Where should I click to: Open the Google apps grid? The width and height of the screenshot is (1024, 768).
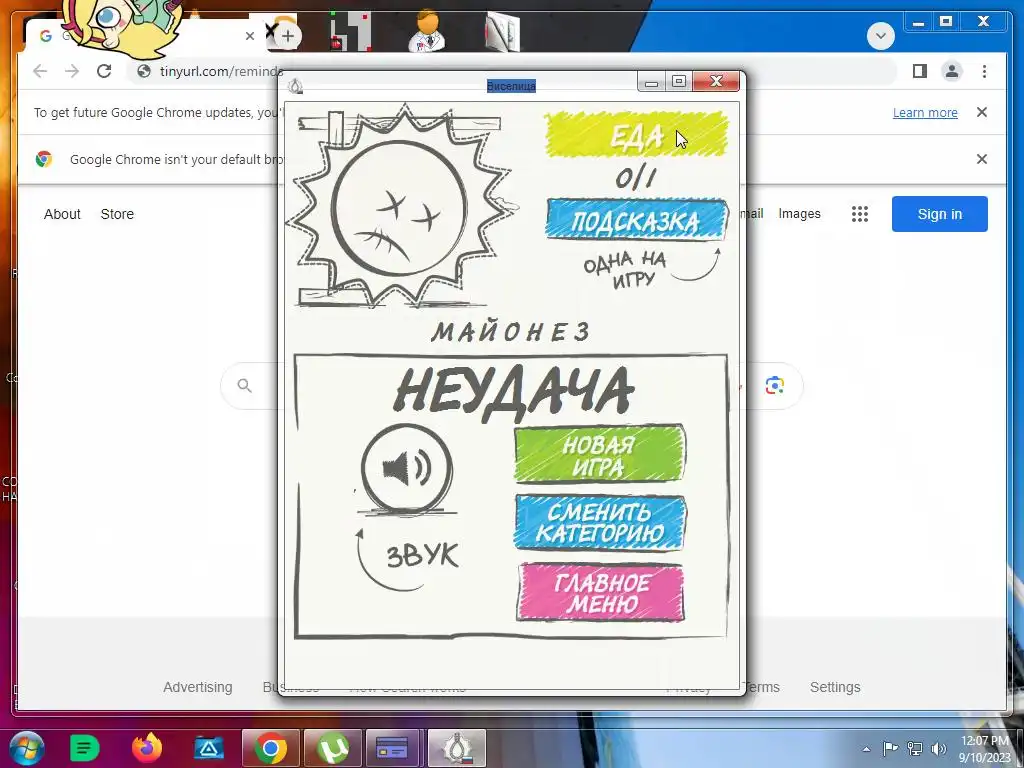[859, 214]
